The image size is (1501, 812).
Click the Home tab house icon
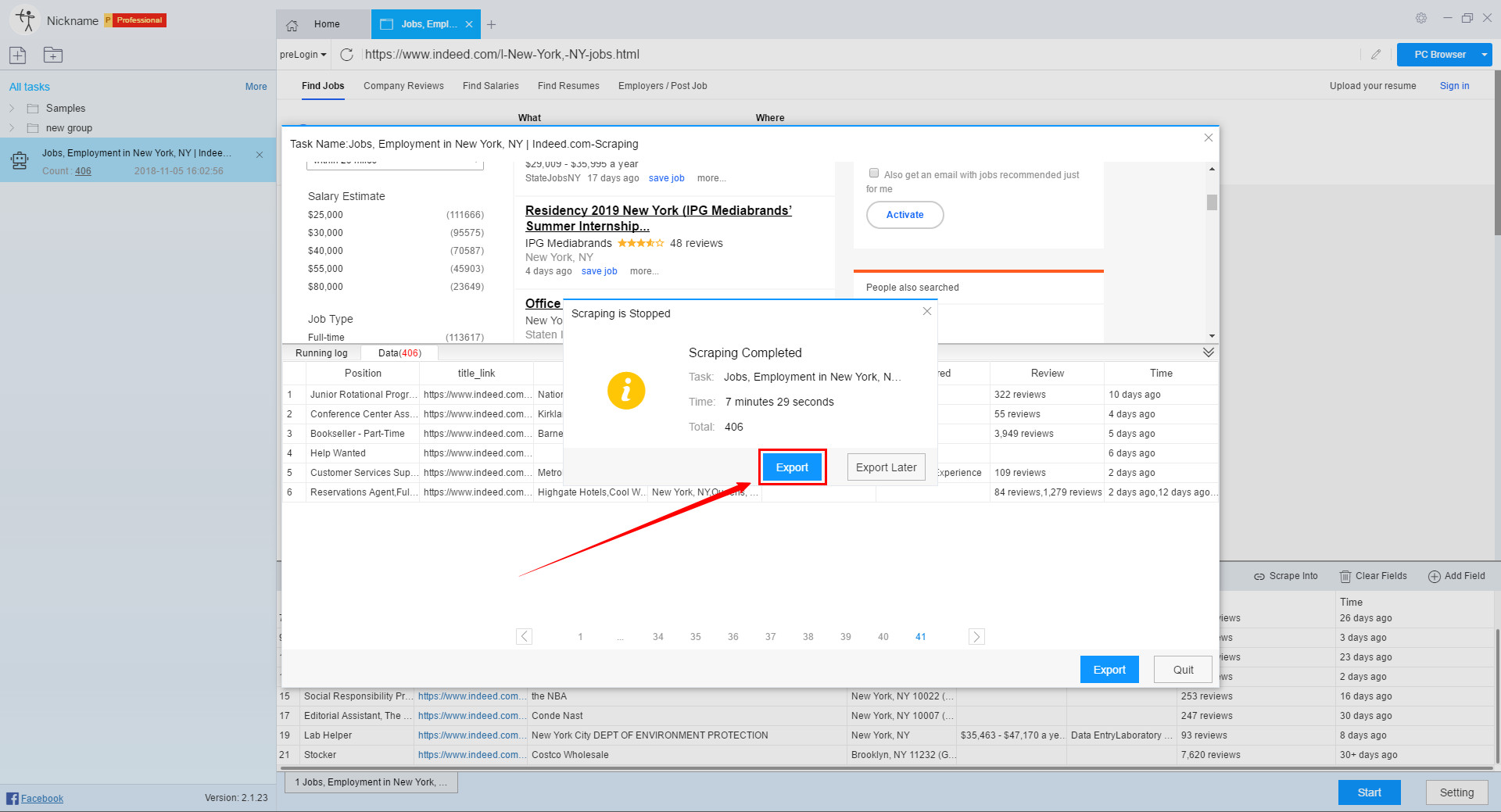click(x=292, y=25)
